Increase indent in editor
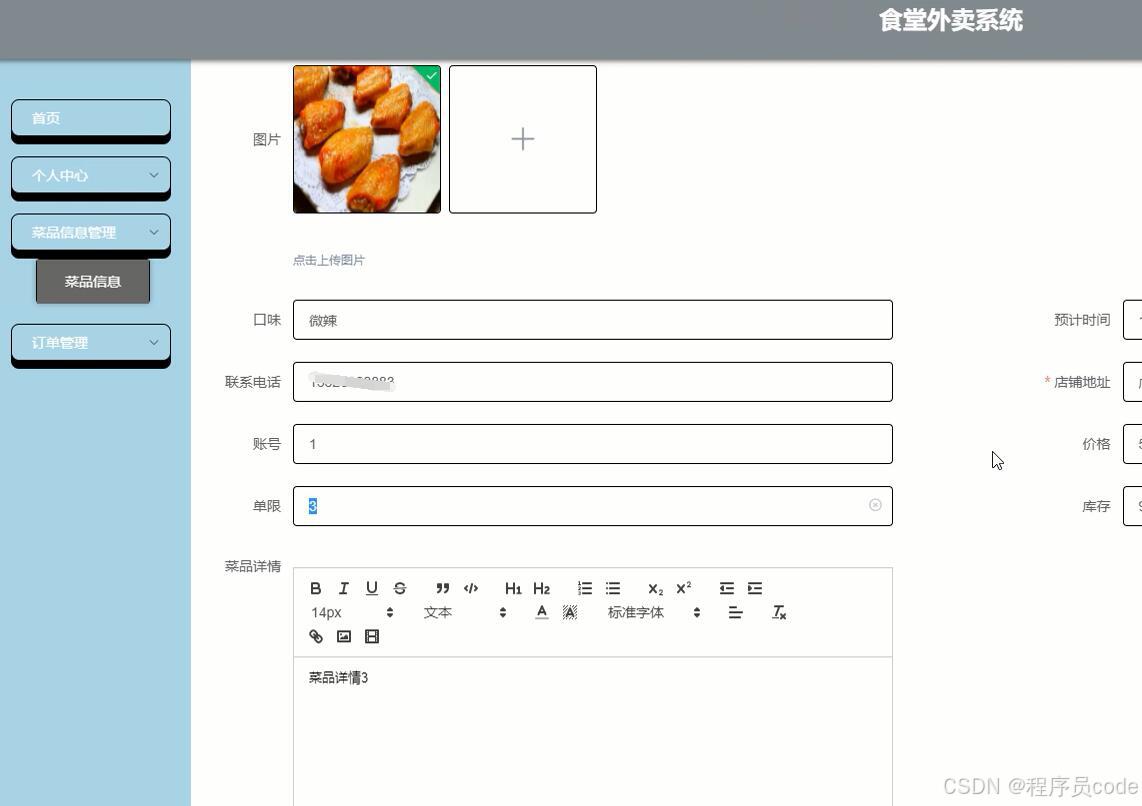 755,588
